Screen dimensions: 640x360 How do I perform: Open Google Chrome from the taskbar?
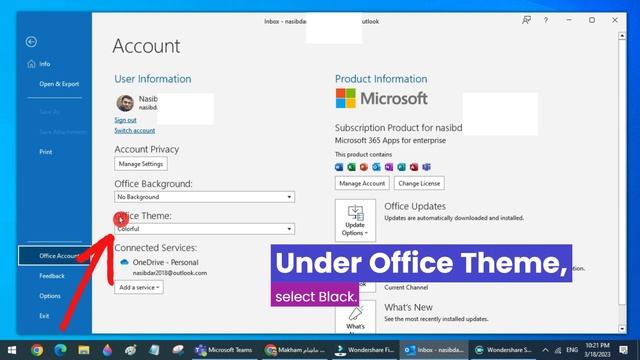(x=37, y=350)
